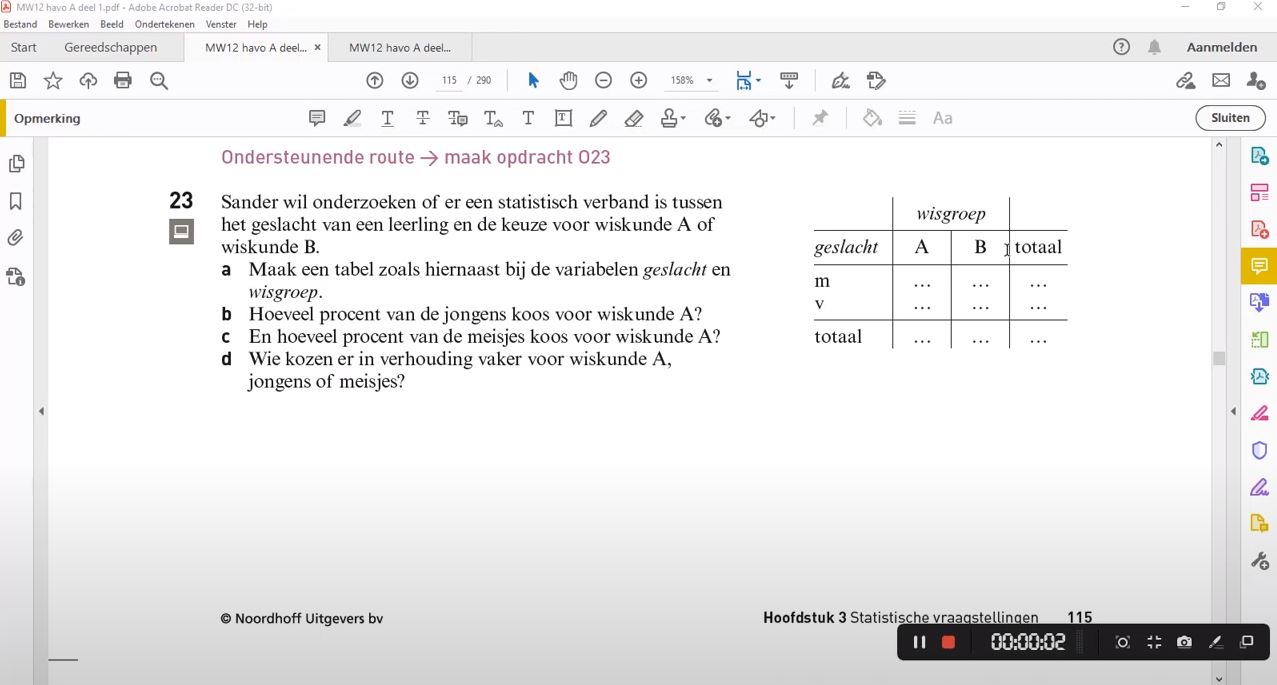
Task: Click the share with others person icon
Action: [x=1256, y=81]
